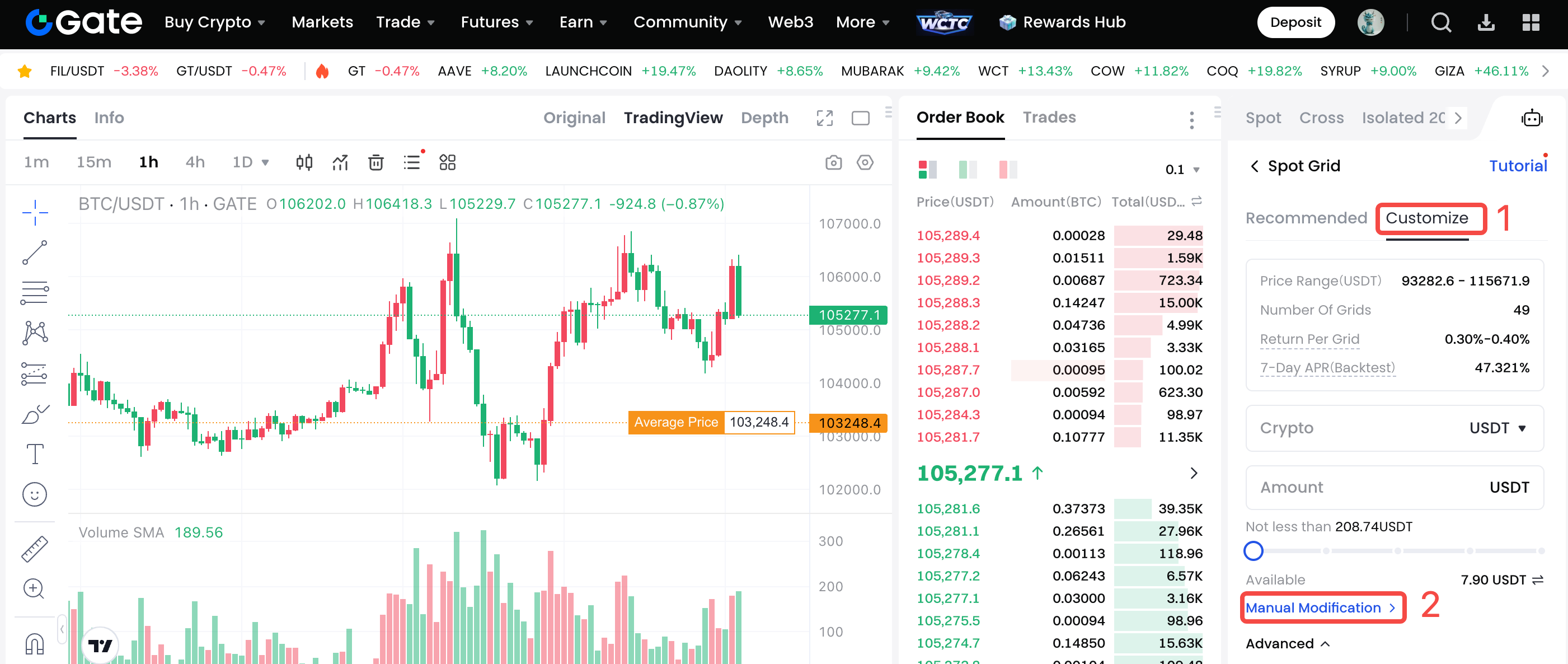Switch to the Trades tab
This screenshot has height=664, width=1568.
click(x=1049, y=117)
